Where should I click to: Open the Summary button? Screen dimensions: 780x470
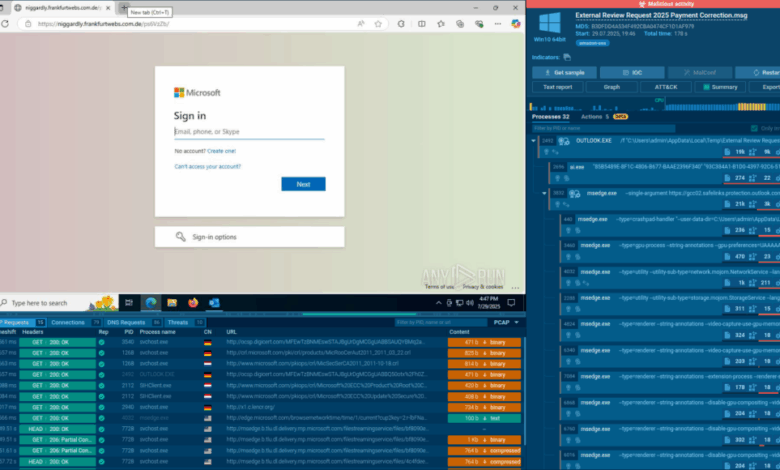pos(720,87)
